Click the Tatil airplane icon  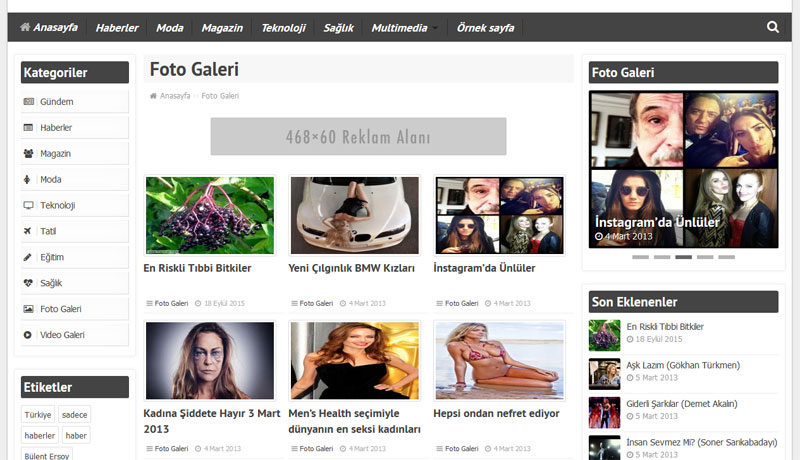click(28, 231)
